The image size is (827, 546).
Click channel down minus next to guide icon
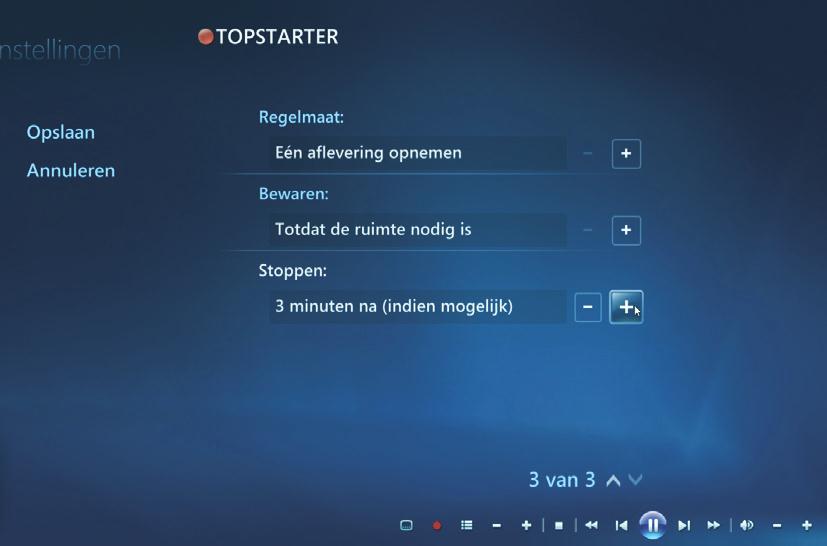(x=496, y=525)
